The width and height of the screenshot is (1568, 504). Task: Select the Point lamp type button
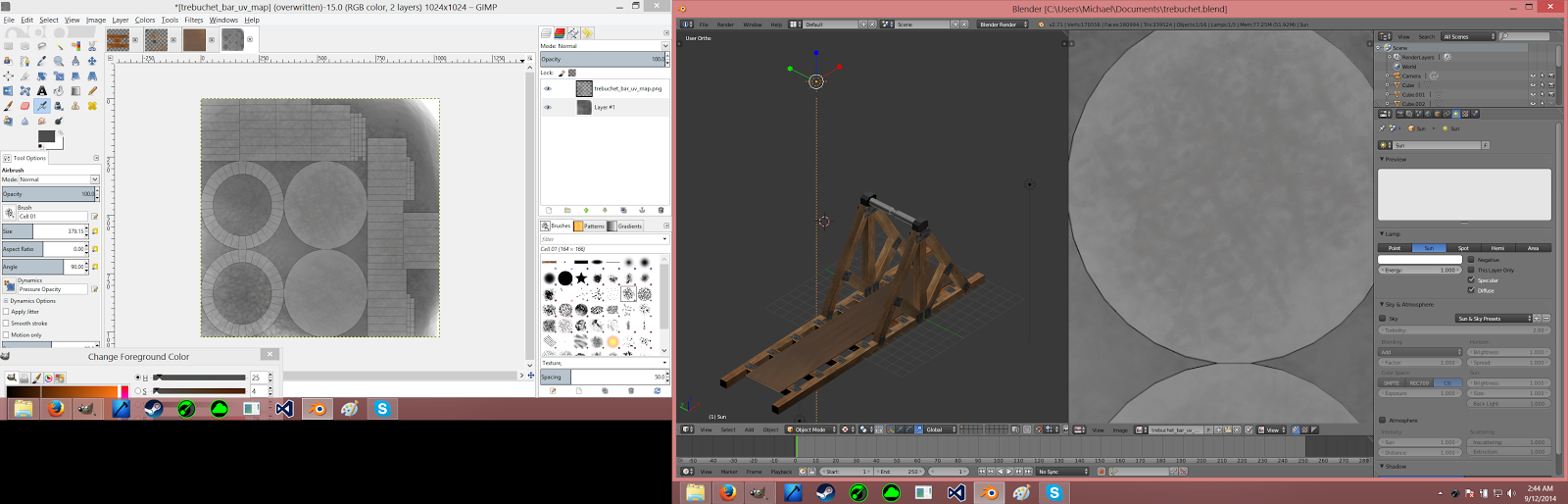(1395, 248)
